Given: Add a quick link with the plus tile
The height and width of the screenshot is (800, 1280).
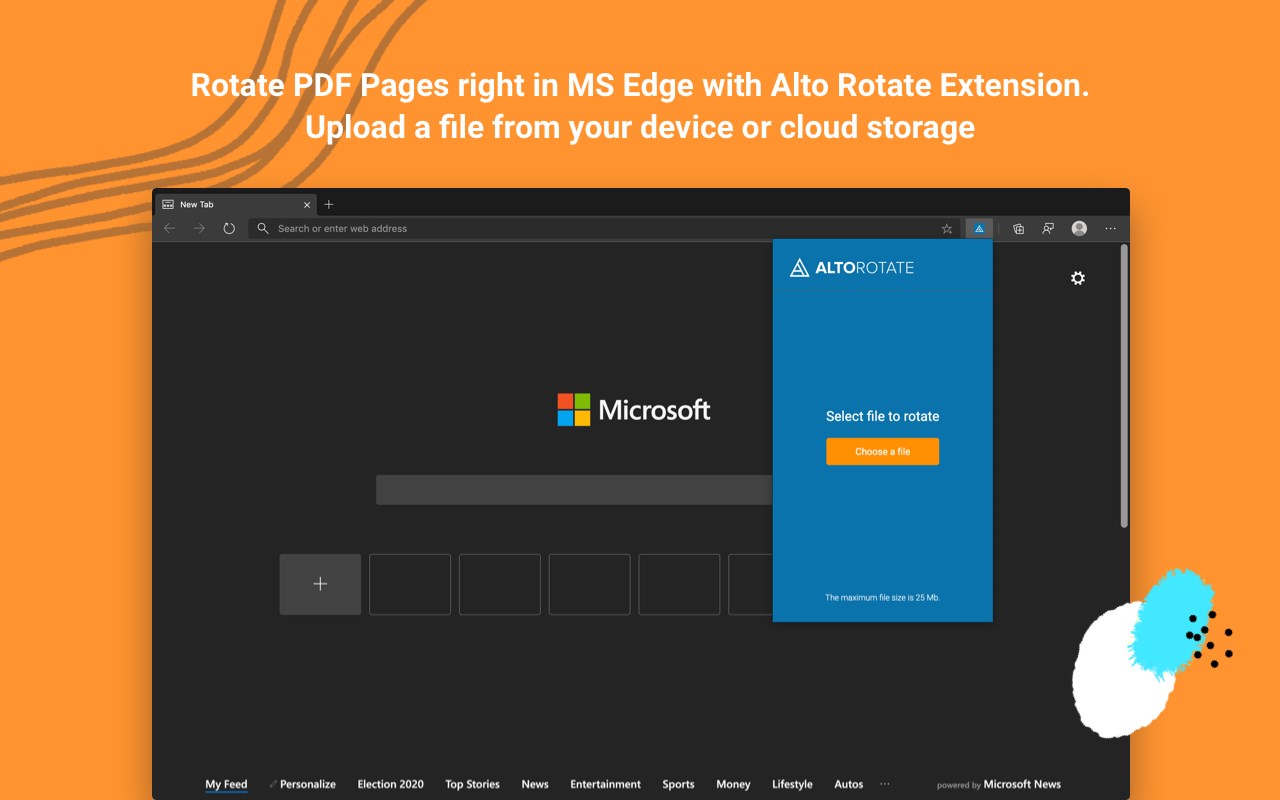Looking at the screenshot, I should [320, 584].
